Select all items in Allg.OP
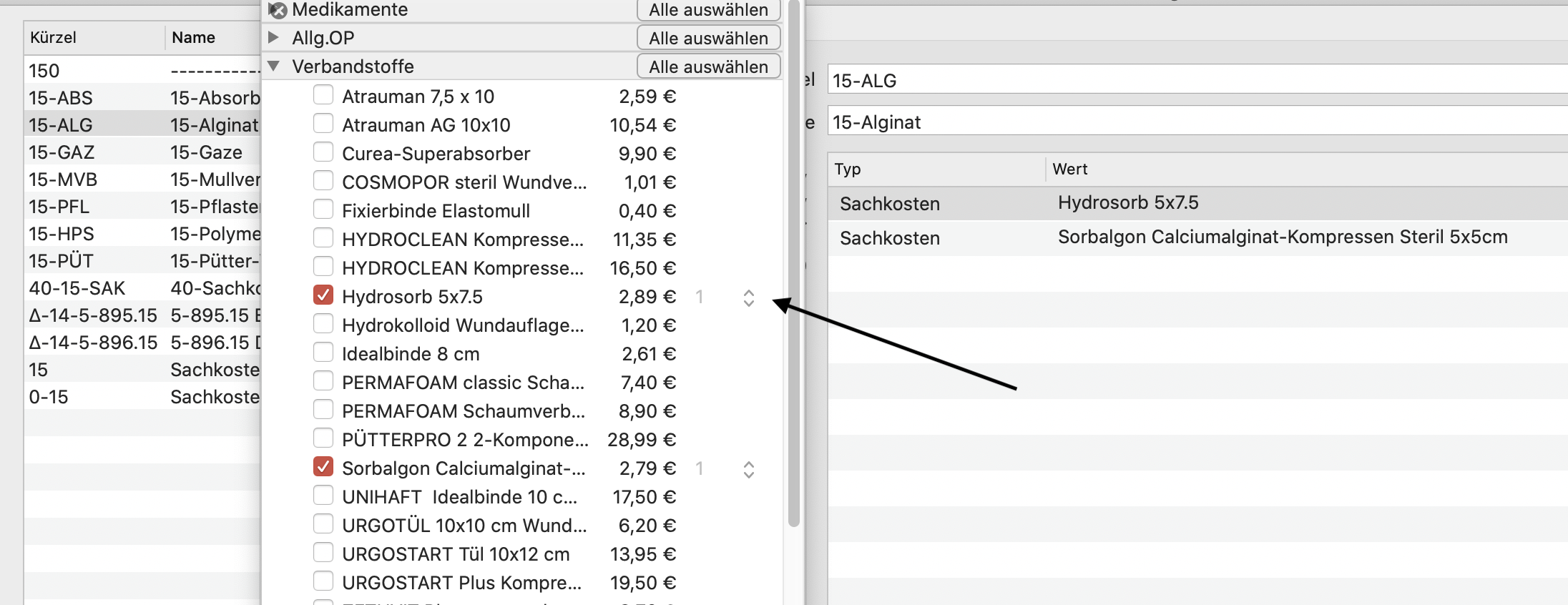This screenshot has height=605, width=1568. 708,38
